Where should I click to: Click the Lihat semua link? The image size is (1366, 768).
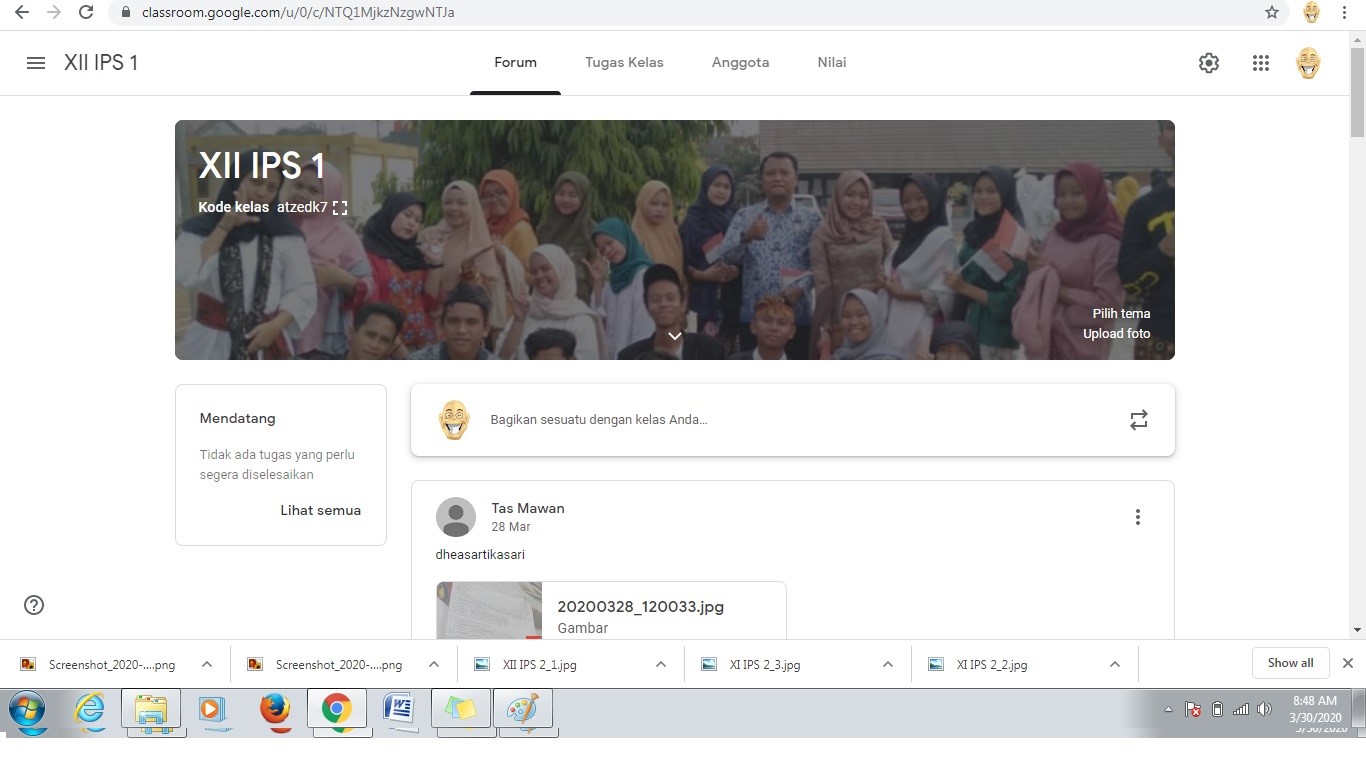pos(320,510)
